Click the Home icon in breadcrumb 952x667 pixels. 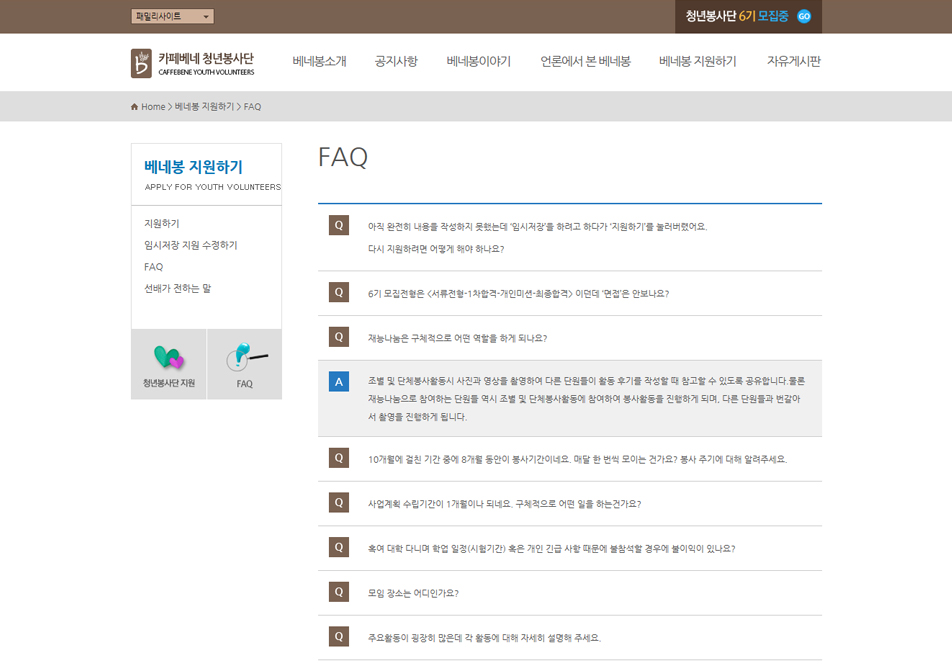[135, 107]
